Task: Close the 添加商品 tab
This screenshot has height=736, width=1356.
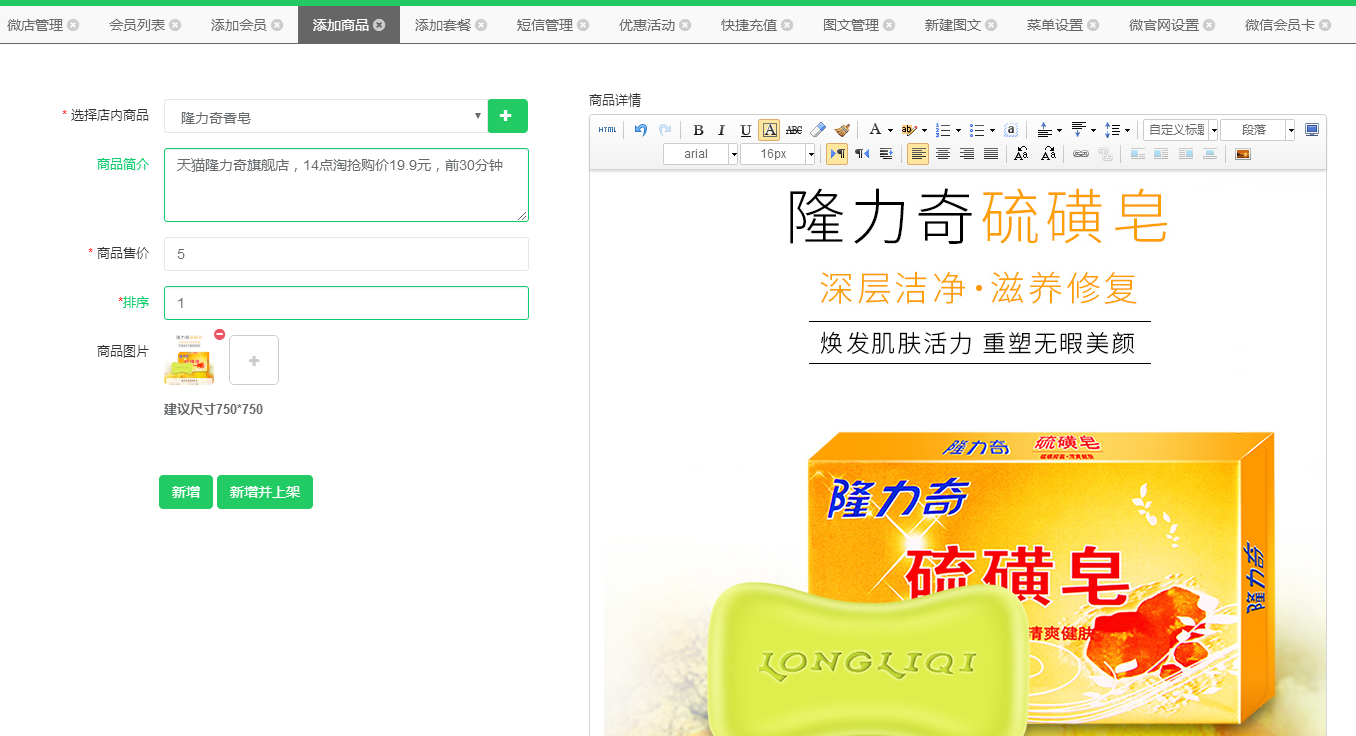Action: pyautogui.click(x=379, y=25)
